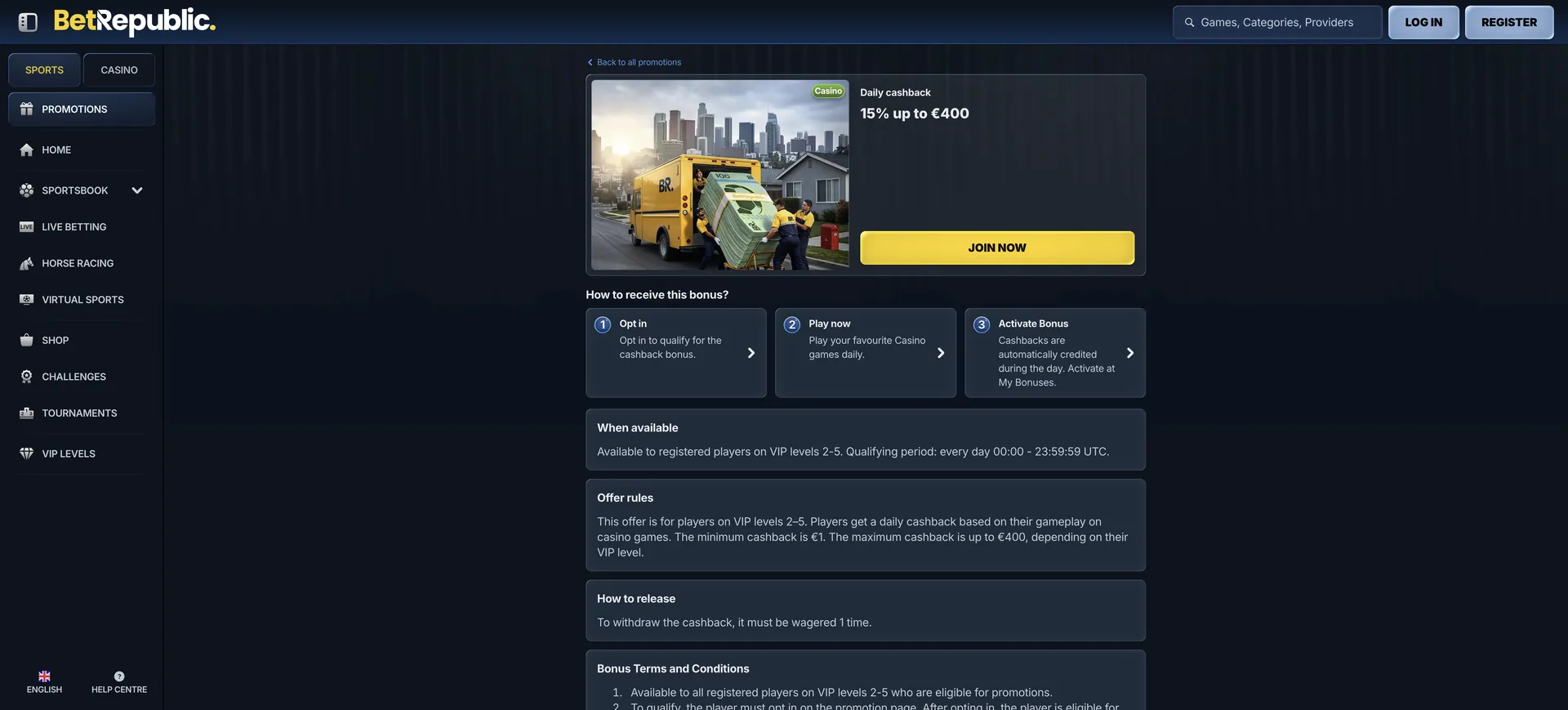Open Promotions via the gift icon
Viewport: 1568px width, 710px height.
pos(26,109)
